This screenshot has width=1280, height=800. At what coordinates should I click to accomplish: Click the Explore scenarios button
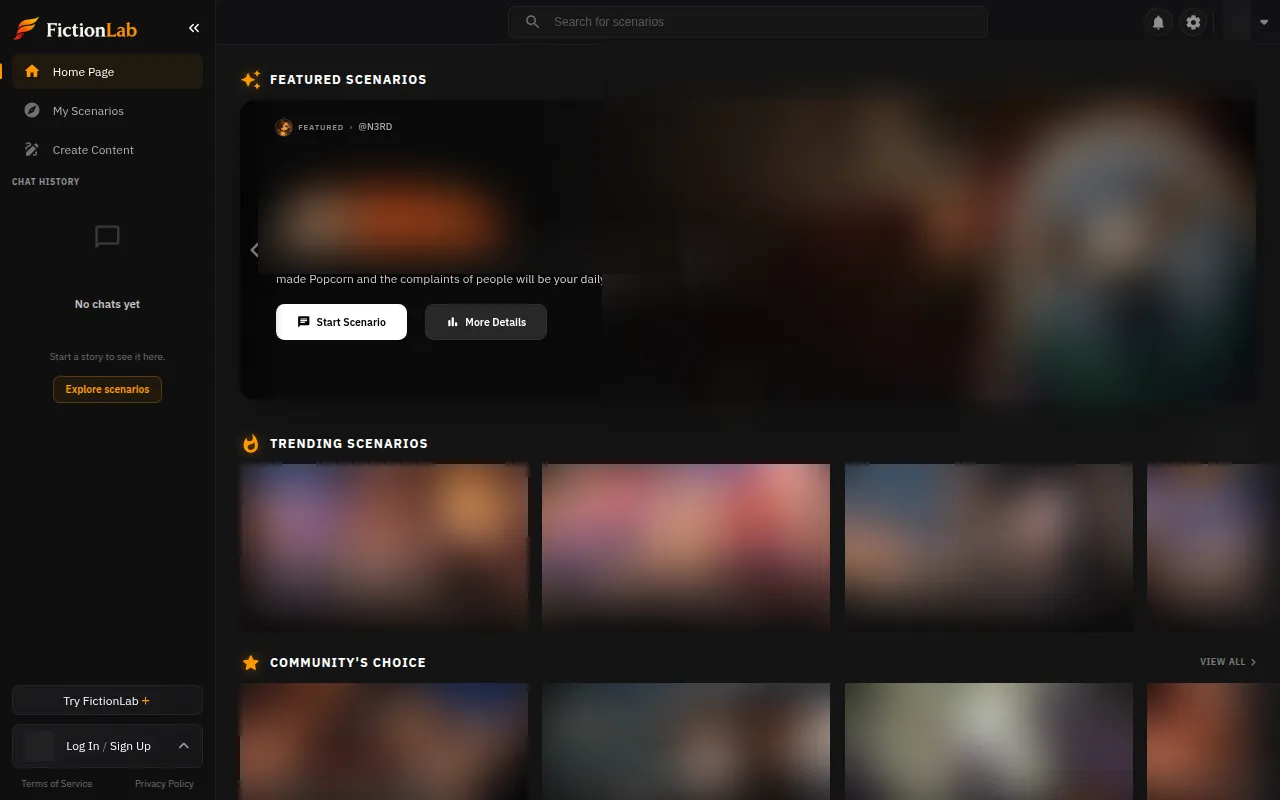107,389
